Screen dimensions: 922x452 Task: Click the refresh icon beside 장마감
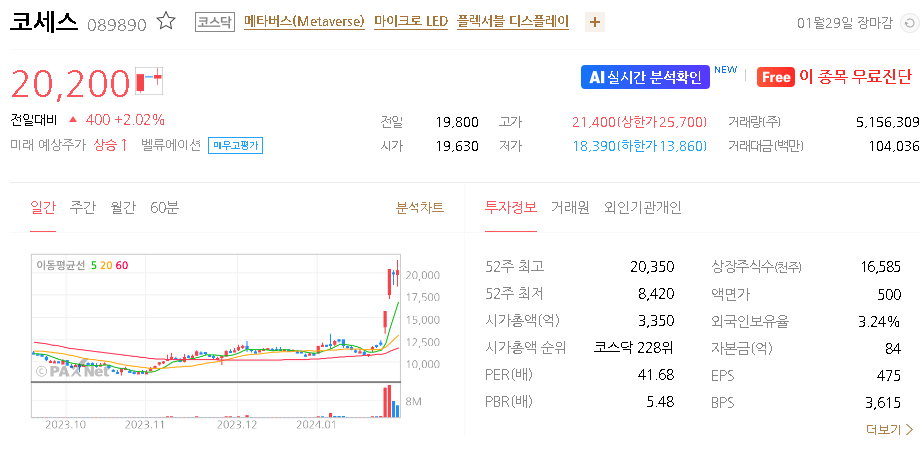[908, 24]
